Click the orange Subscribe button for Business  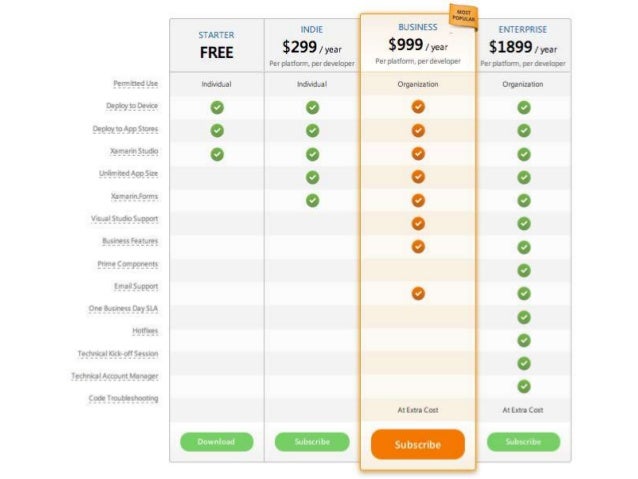click(x=417, y=444)
